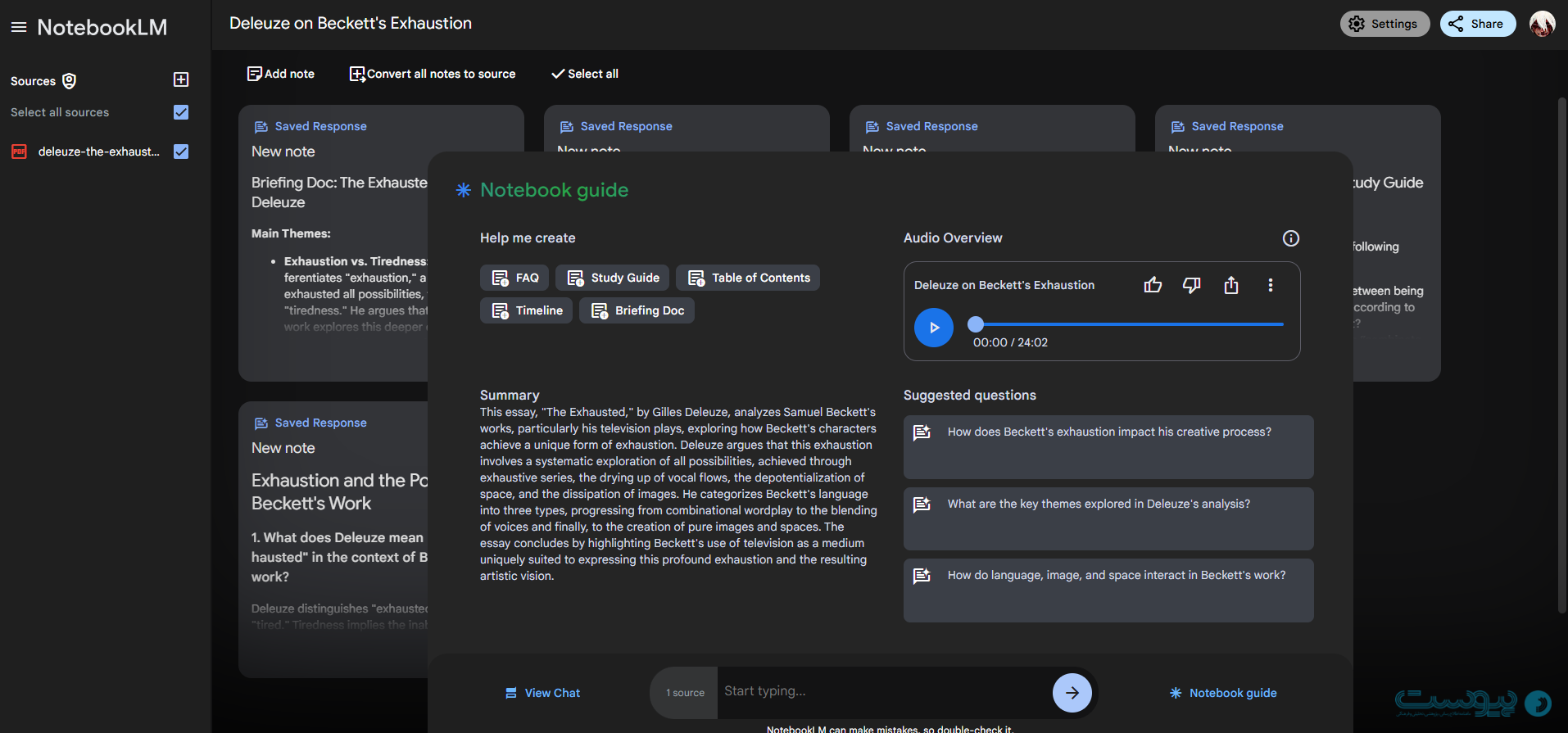The width and height of the screenshot is (1568, 733).
Task: Open the deleuze-the-exhaust source file
Action: [99, 152]
